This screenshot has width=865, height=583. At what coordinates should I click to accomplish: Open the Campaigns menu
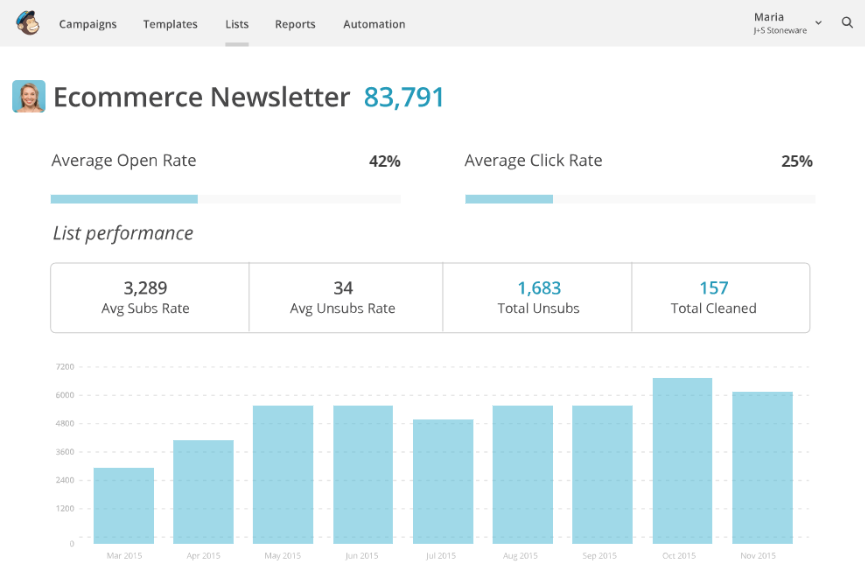(x=88, y=24)
